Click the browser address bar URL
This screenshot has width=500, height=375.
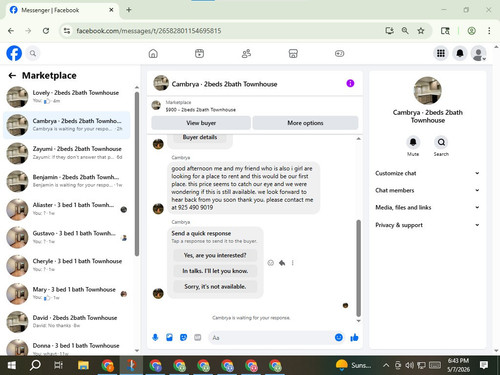point(149,31)
